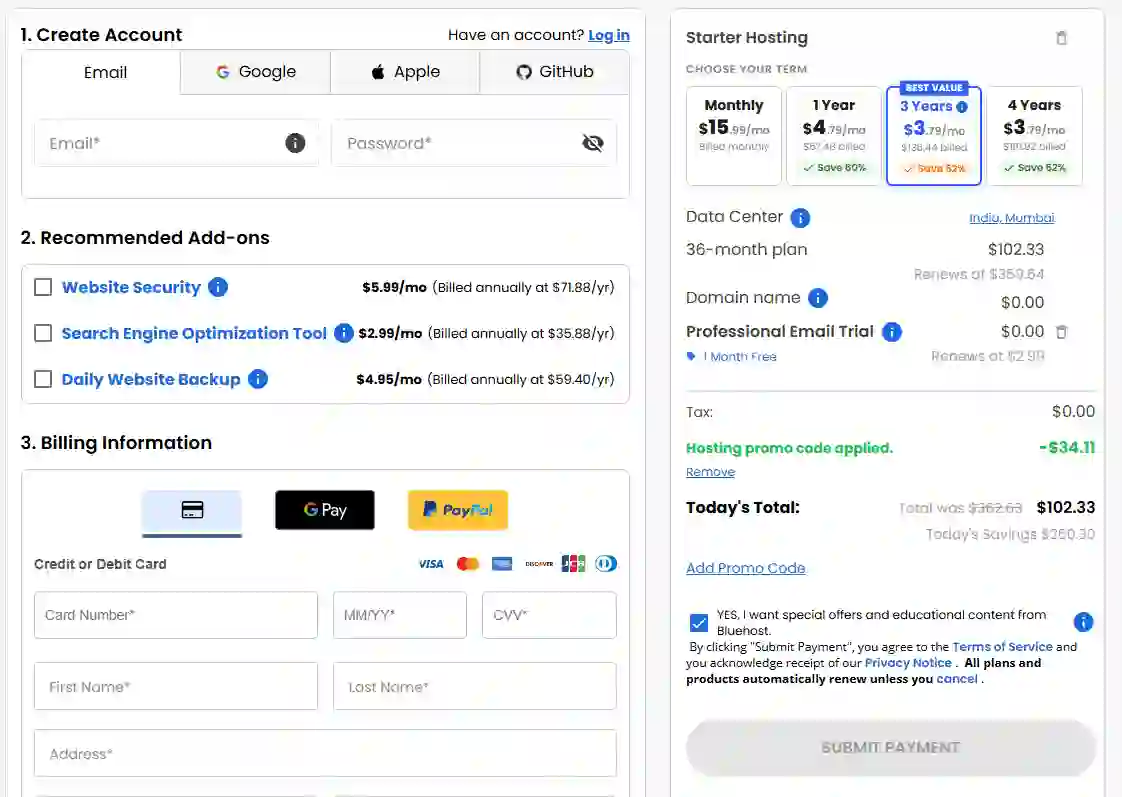
Task: Click the info icon beside special offers text
Action: tap(1083, 622)
